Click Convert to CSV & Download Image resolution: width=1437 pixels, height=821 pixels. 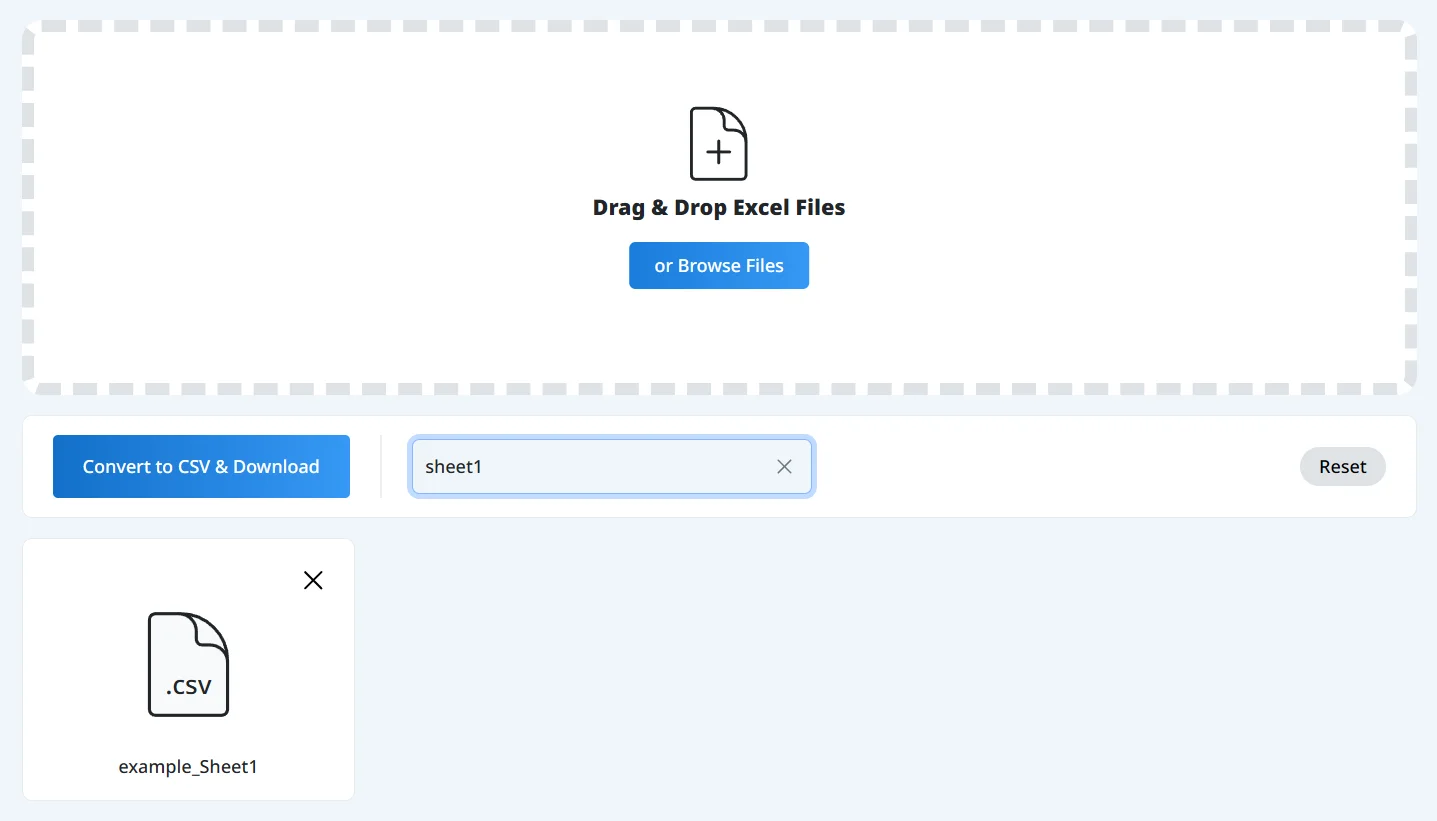[x=201, y=467]
